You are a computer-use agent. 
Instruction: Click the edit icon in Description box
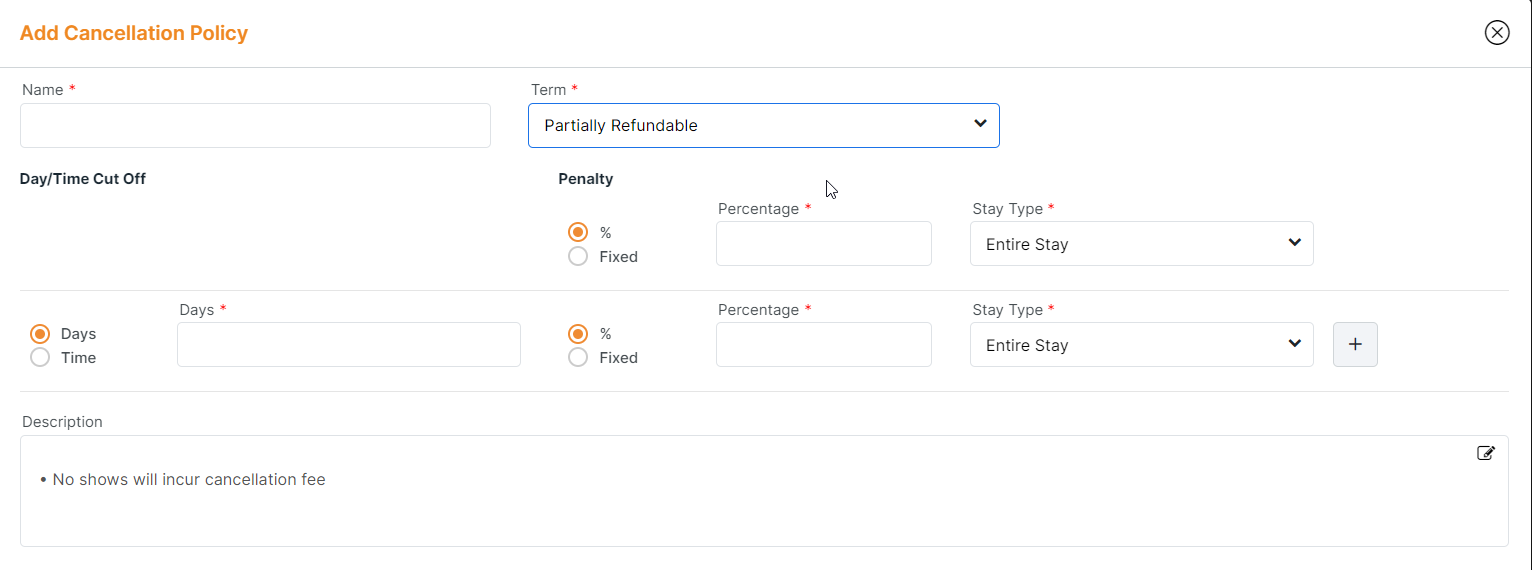click(1486, 453)
